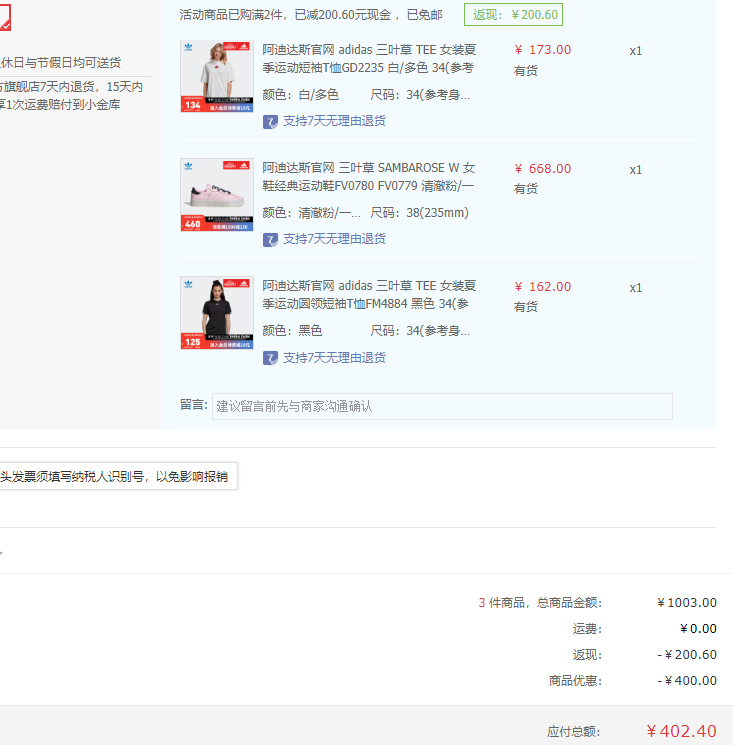Select the red checked option box at top left
The width and height of the screenshot is (733, 745).
pyautogui.click(x=5, y=18)
